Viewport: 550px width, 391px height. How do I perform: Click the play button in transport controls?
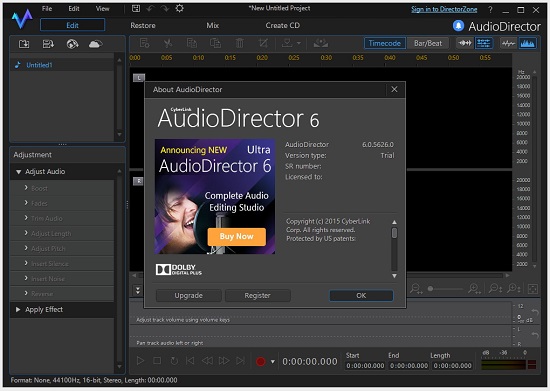140,360
